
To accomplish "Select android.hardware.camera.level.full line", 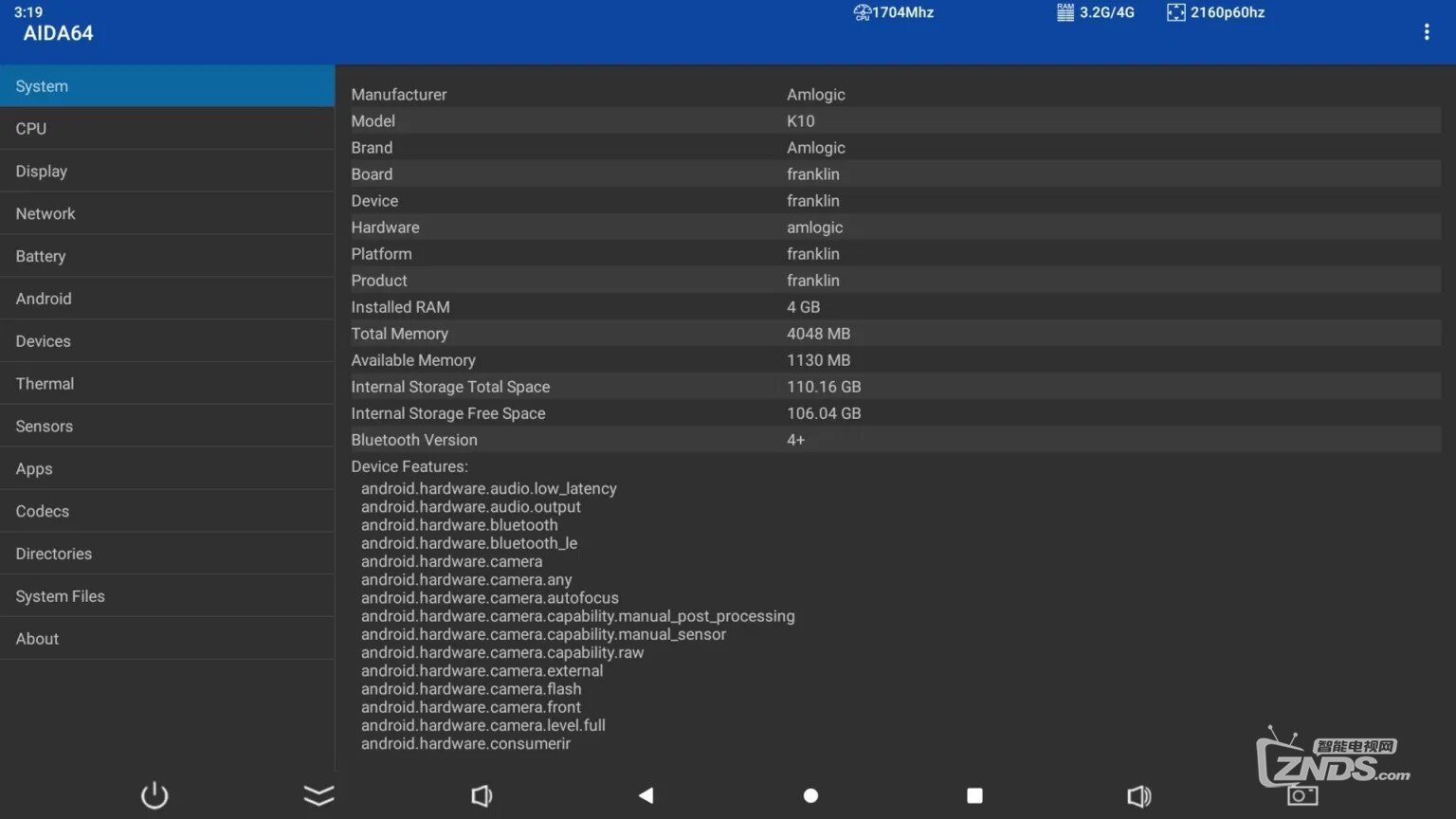I will (483, 725).
